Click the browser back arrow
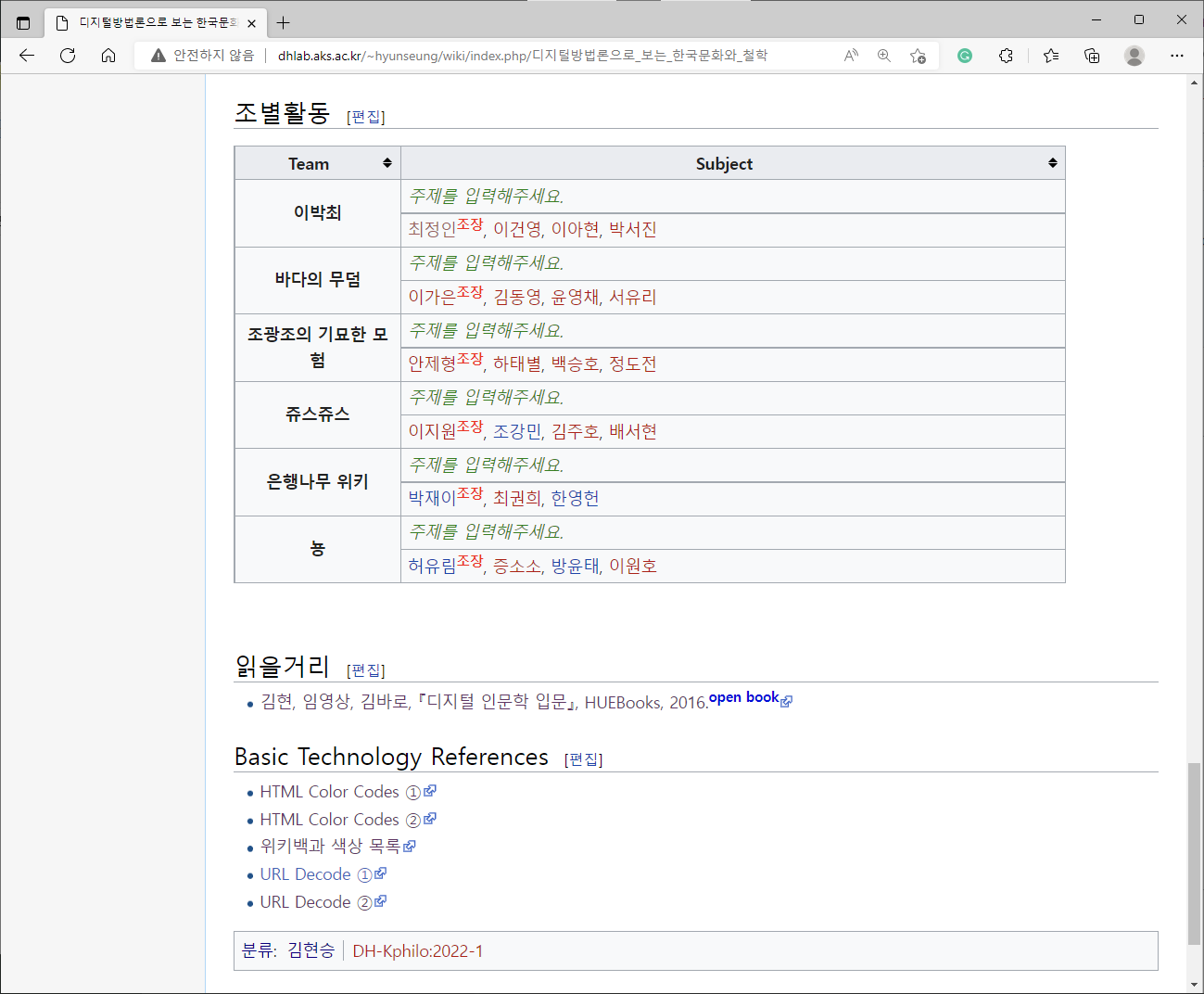 [x=27, y=56]
